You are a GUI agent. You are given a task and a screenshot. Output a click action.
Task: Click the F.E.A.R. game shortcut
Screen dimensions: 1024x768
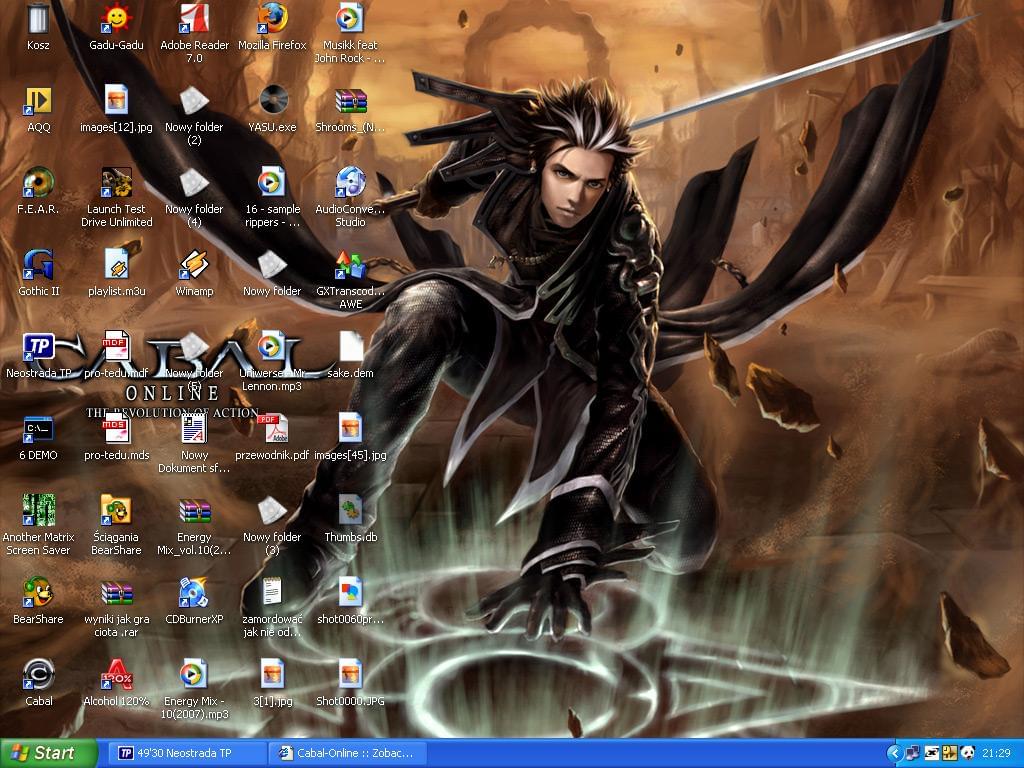(38, 183)
